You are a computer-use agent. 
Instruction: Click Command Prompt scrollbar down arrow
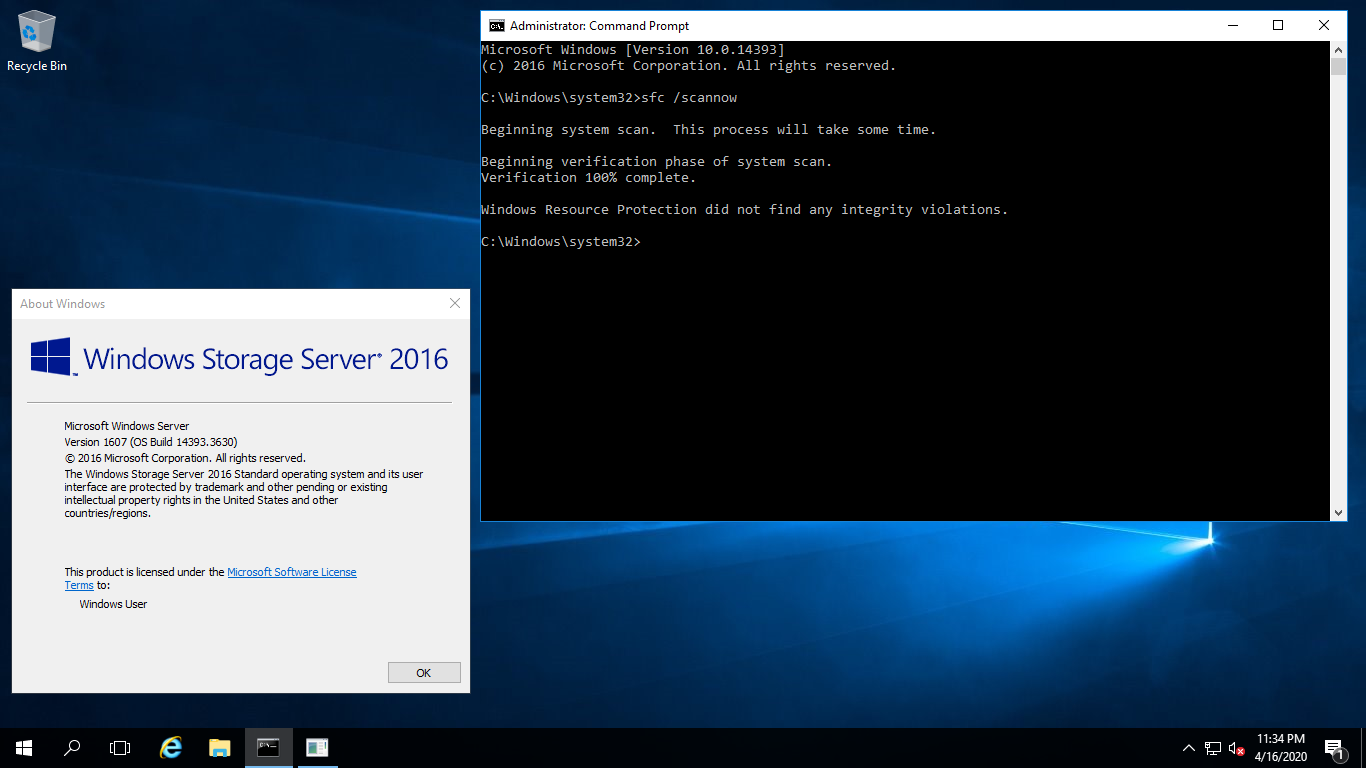[1338, 512]
